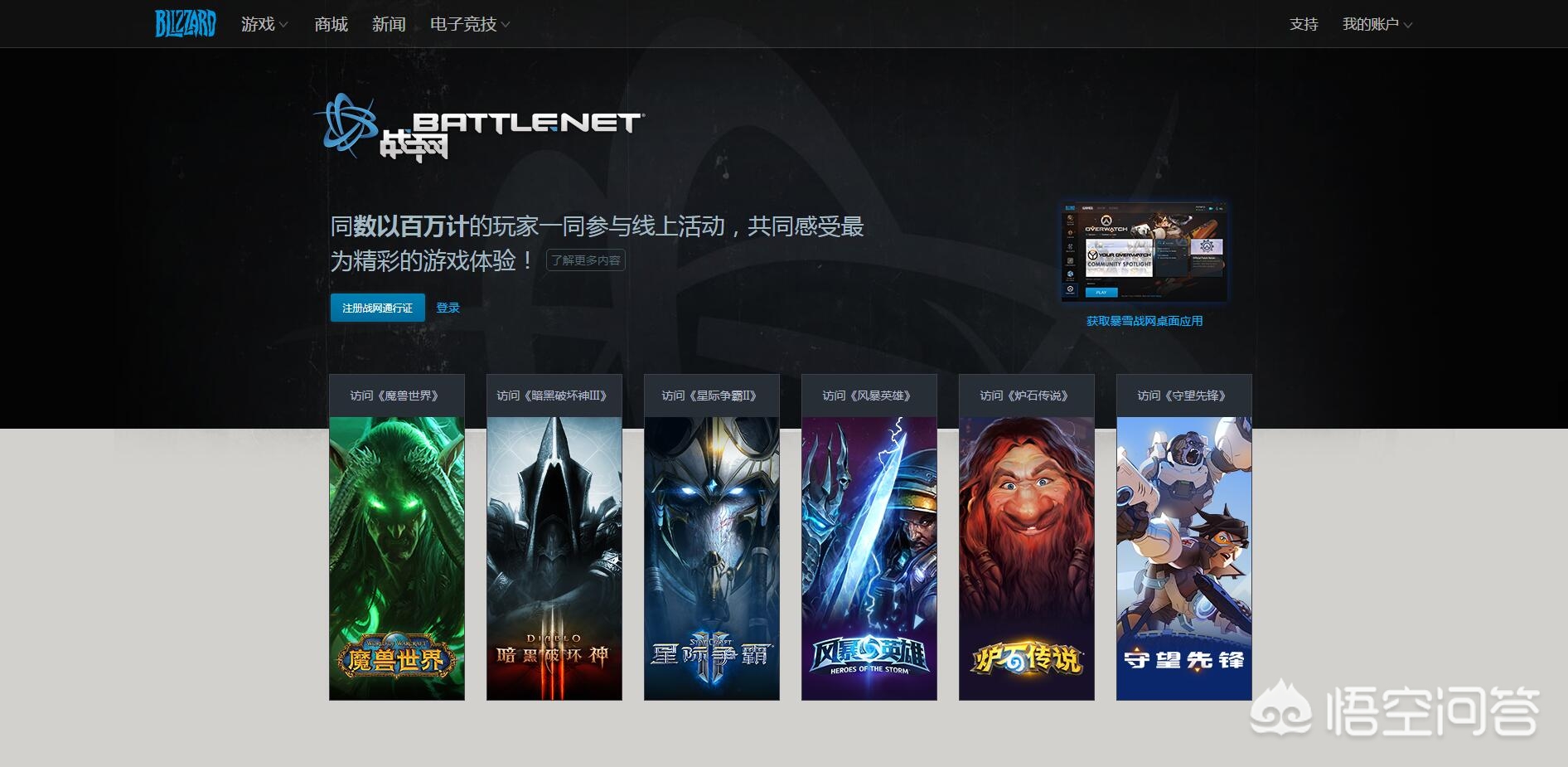Open the 支持 support page

coord(1304,24)
